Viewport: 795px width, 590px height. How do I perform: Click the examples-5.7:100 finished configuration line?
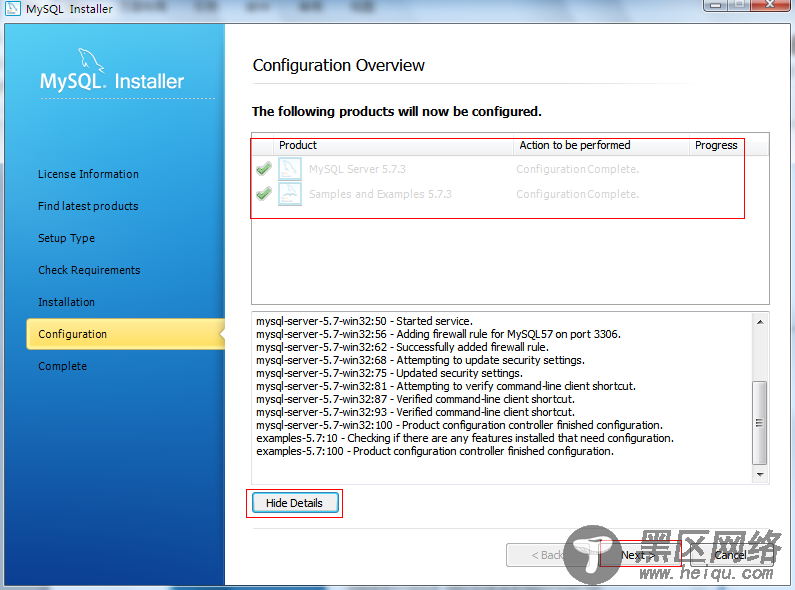(435, 451)
